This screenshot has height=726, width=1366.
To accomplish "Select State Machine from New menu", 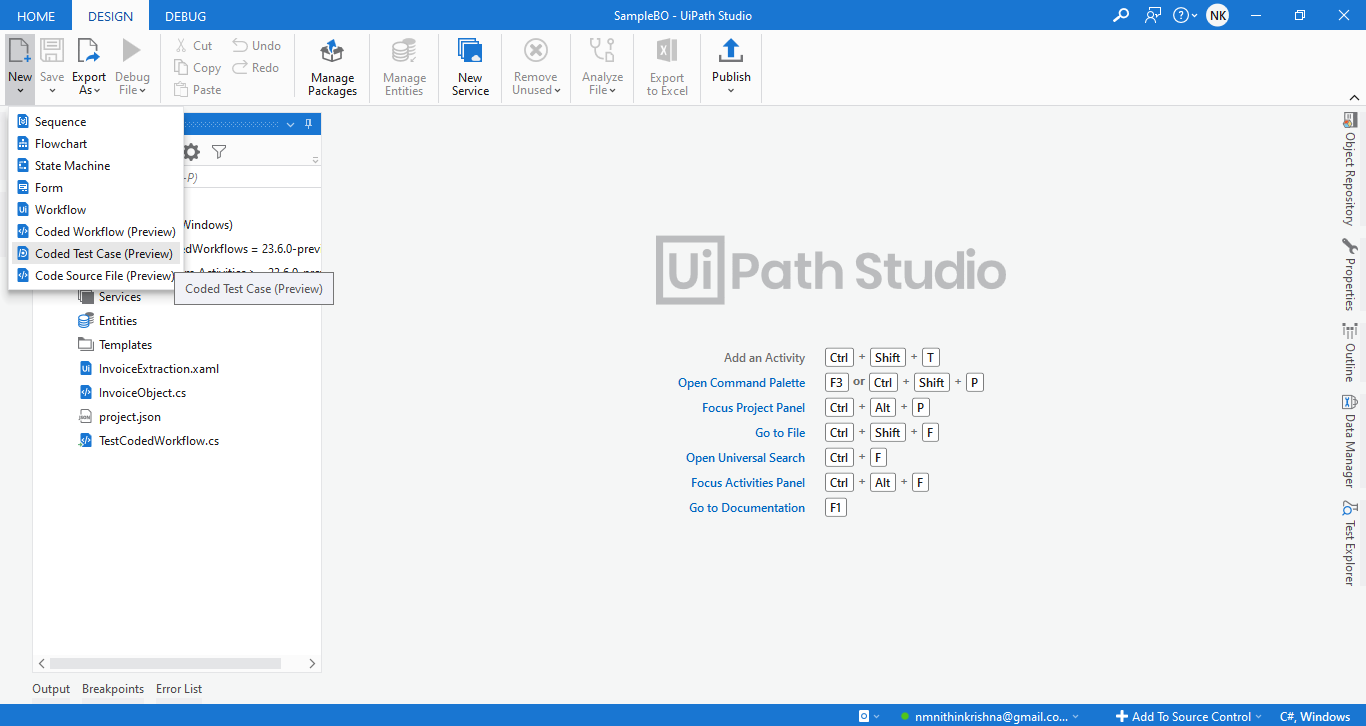I will pyautogui.click(x=96, y=165).
